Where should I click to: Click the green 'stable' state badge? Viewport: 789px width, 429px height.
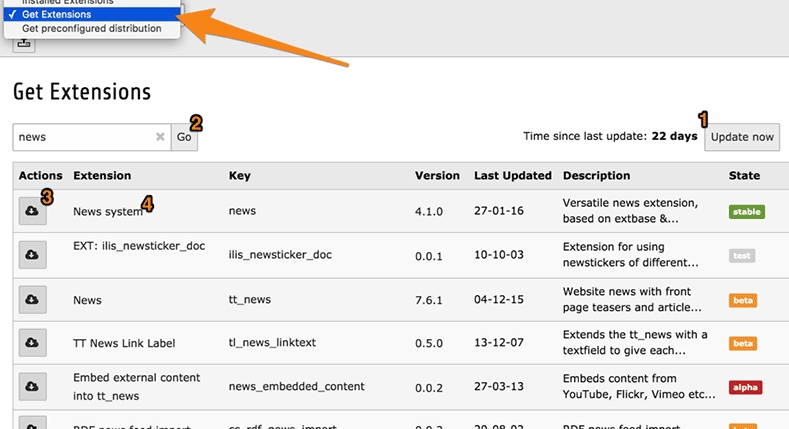745,212
